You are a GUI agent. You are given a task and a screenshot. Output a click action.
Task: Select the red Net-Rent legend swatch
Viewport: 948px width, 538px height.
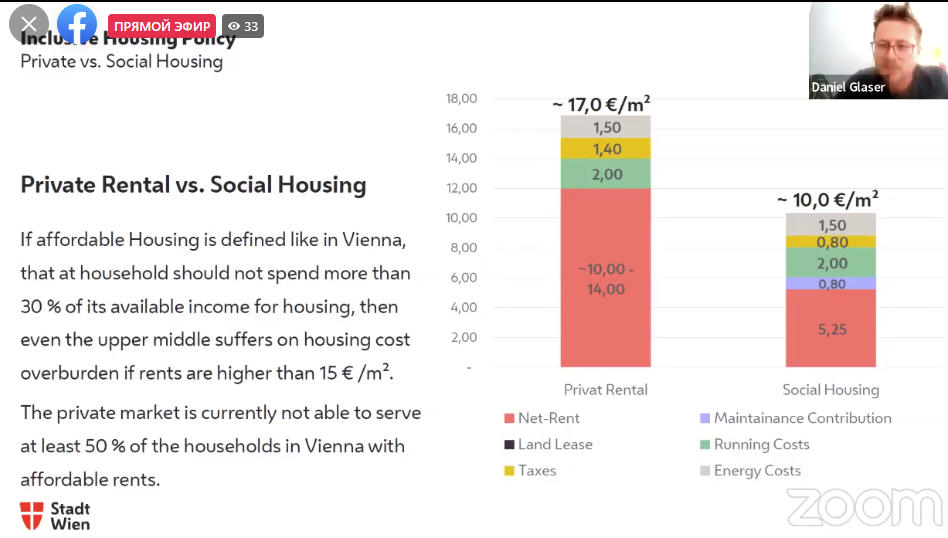509,419
